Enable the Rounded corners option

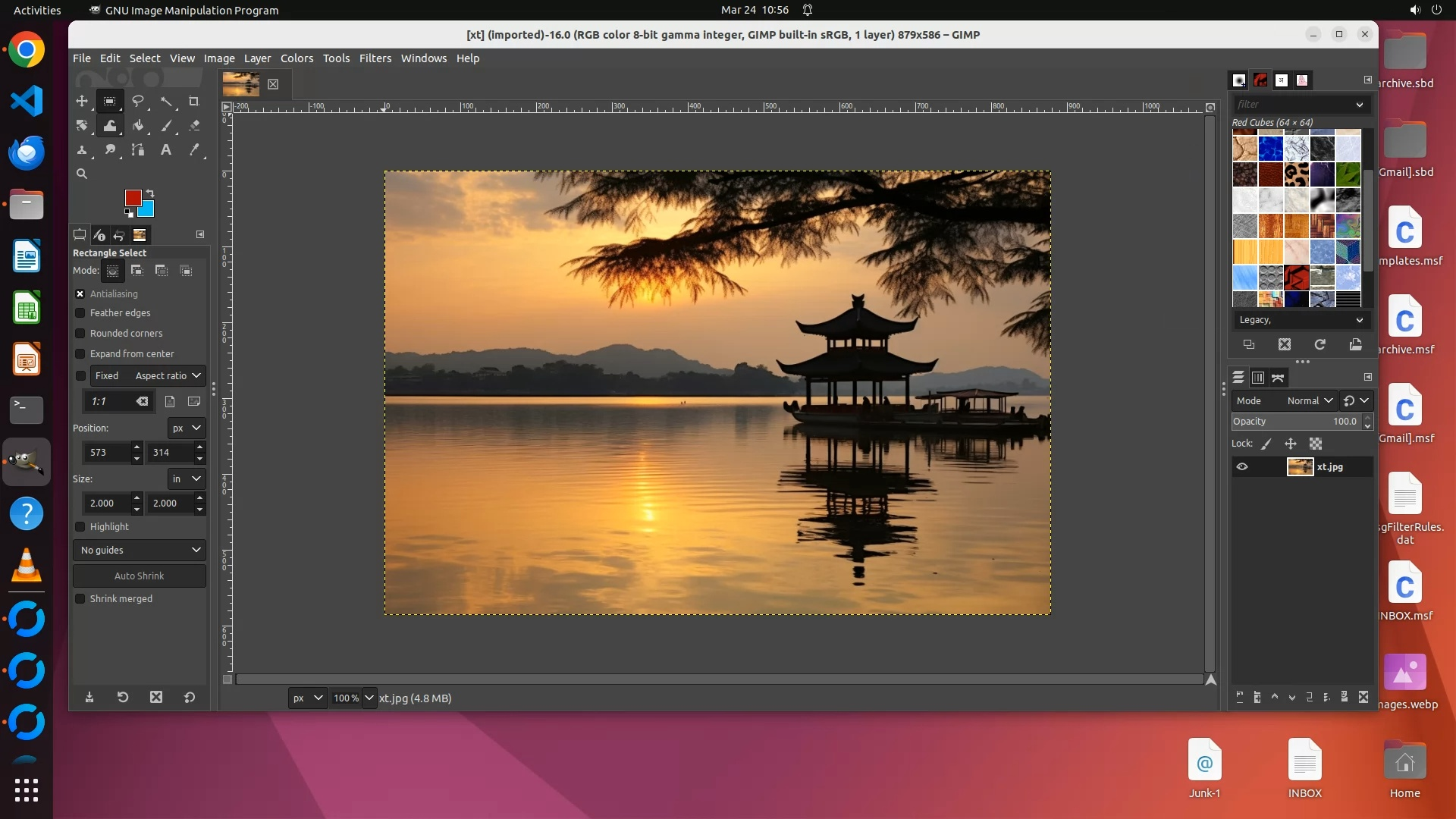(x=80, y=334)
